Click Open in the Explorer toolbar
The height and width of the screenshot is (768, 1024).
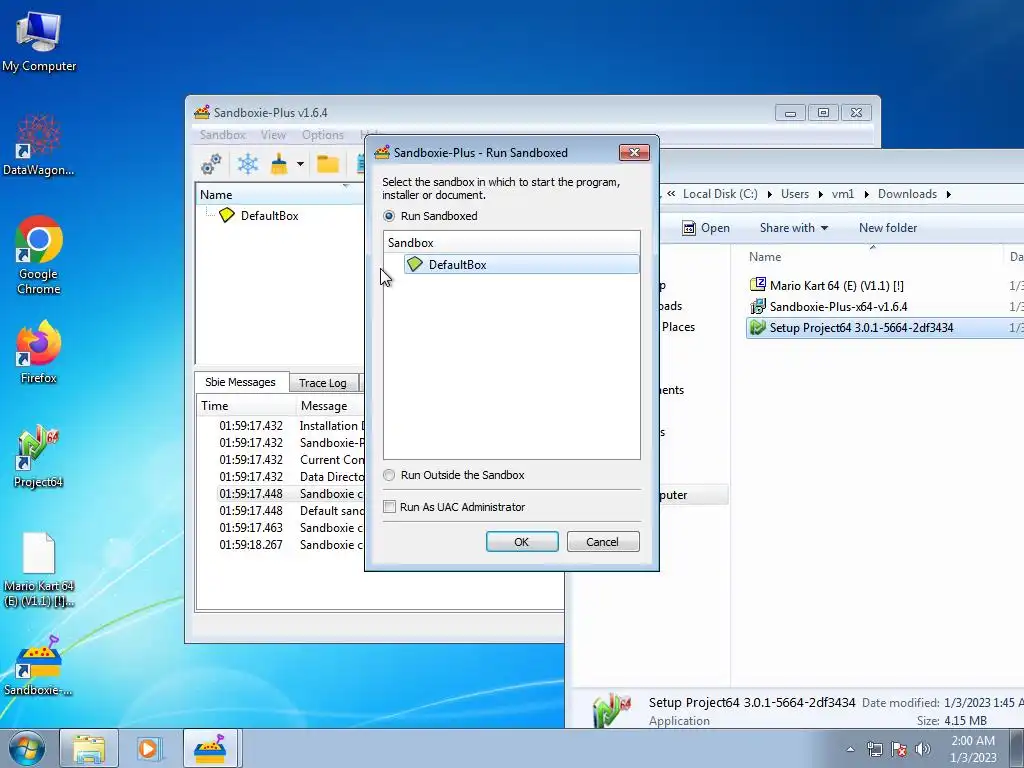coord(706,228)
